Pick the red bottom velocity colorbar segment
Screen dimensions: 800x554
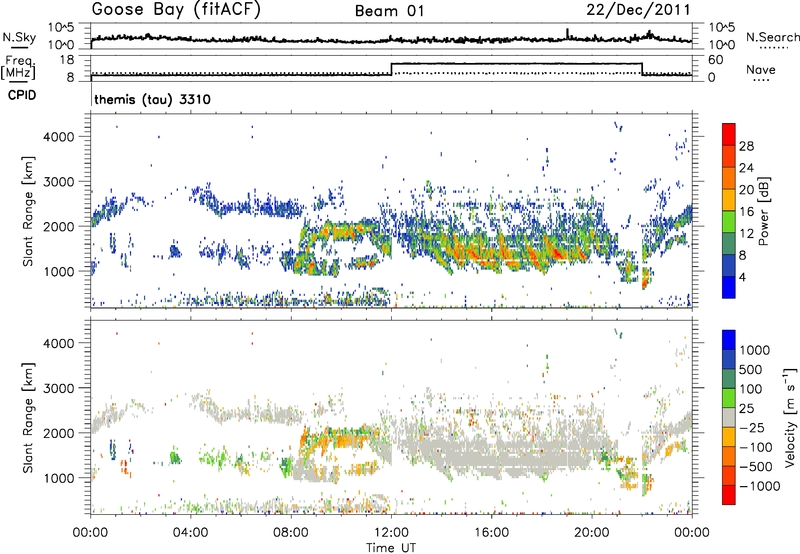(x=729, y=495)
